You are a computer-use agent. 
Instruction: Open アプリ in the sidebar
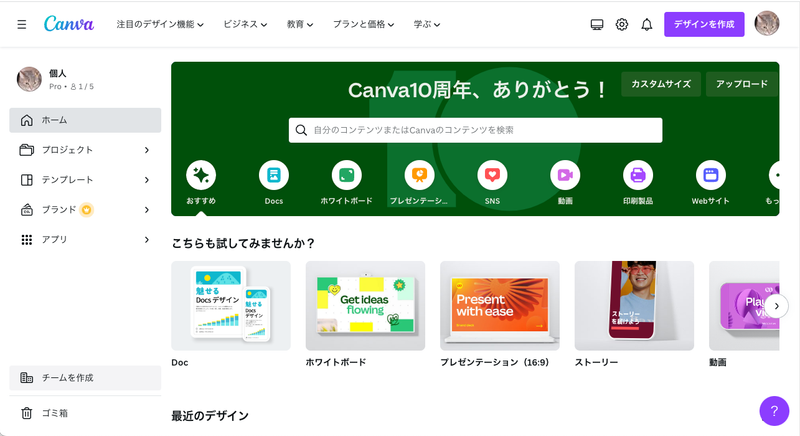pos(85,240)
